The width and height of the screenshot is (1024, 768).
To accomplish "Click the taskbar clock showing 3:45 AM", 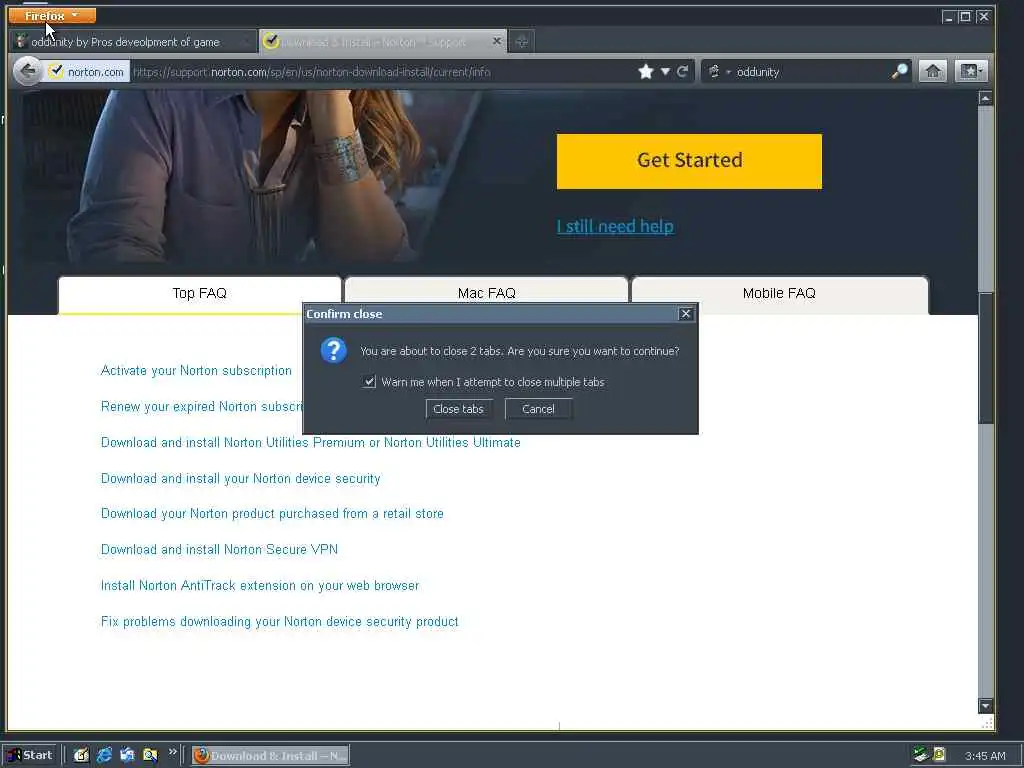I will click(x=985, y=756).
